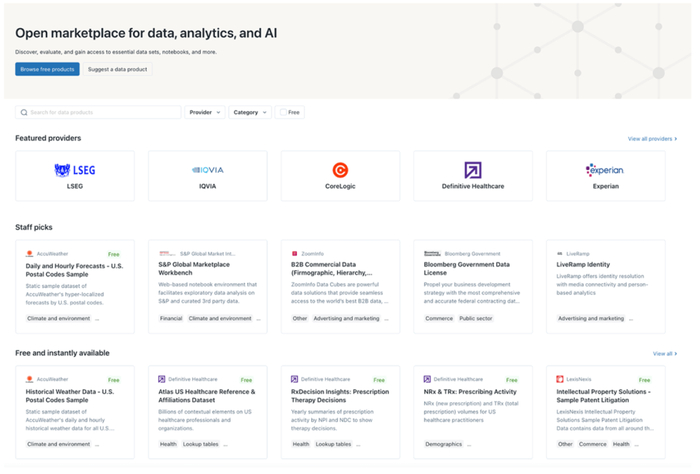Click the LSEG provider logo
This screenshot has width=700, height=474.
pos(74,170)
